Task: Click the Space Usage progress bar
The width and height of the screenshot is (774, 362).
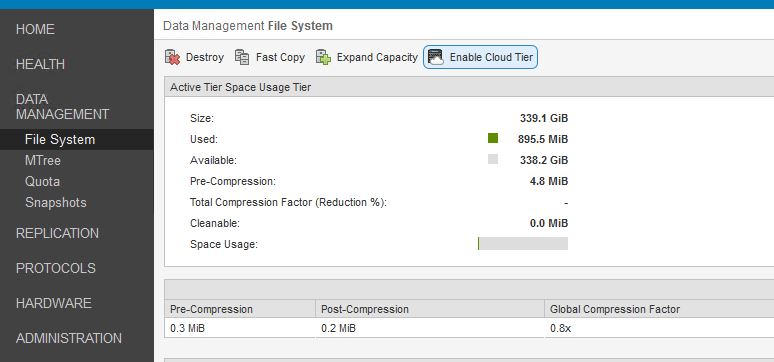Action: (523, 243)
